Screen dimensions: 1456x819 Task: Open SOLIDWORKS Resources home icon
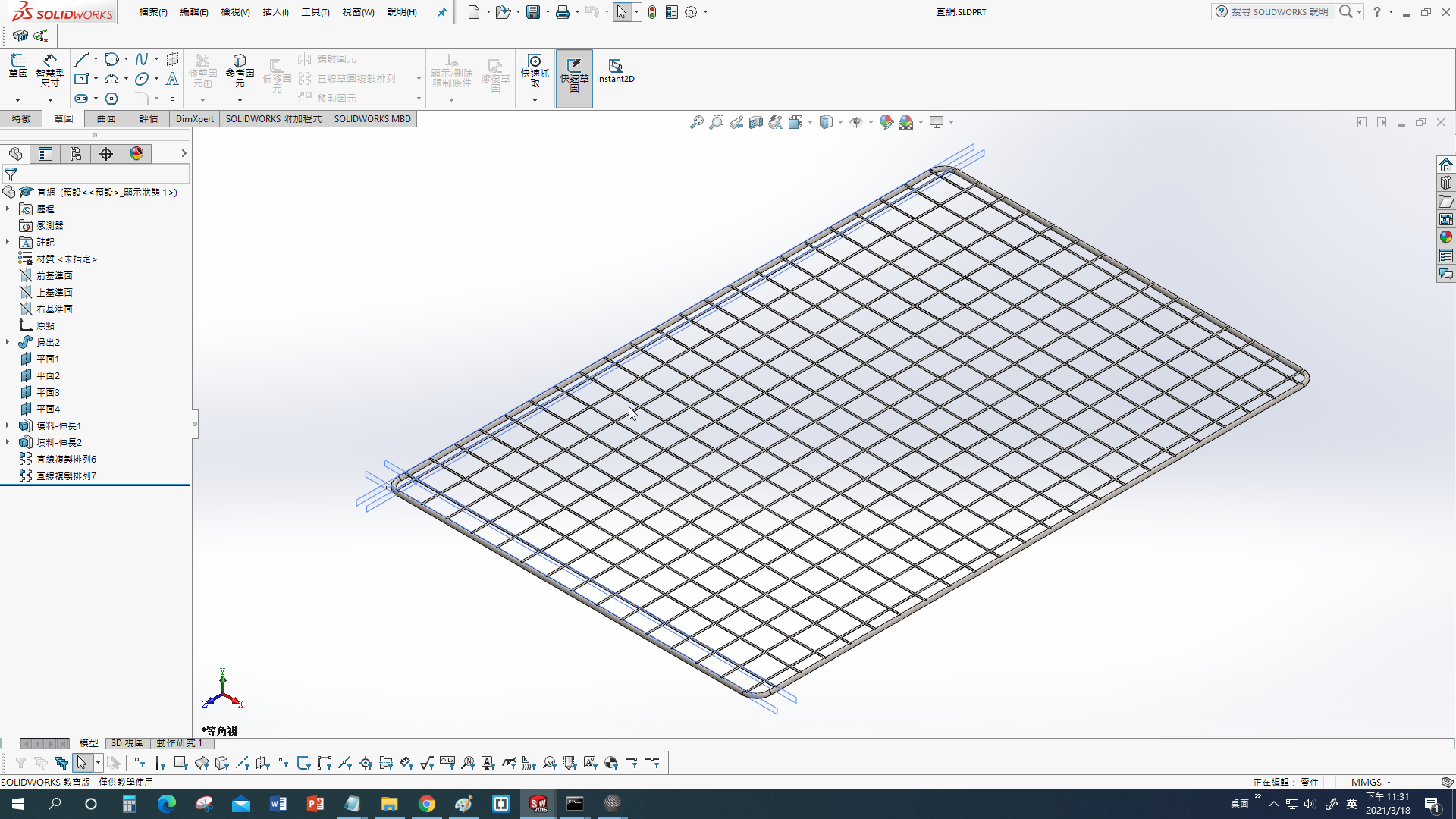[x=1446, y=165]
